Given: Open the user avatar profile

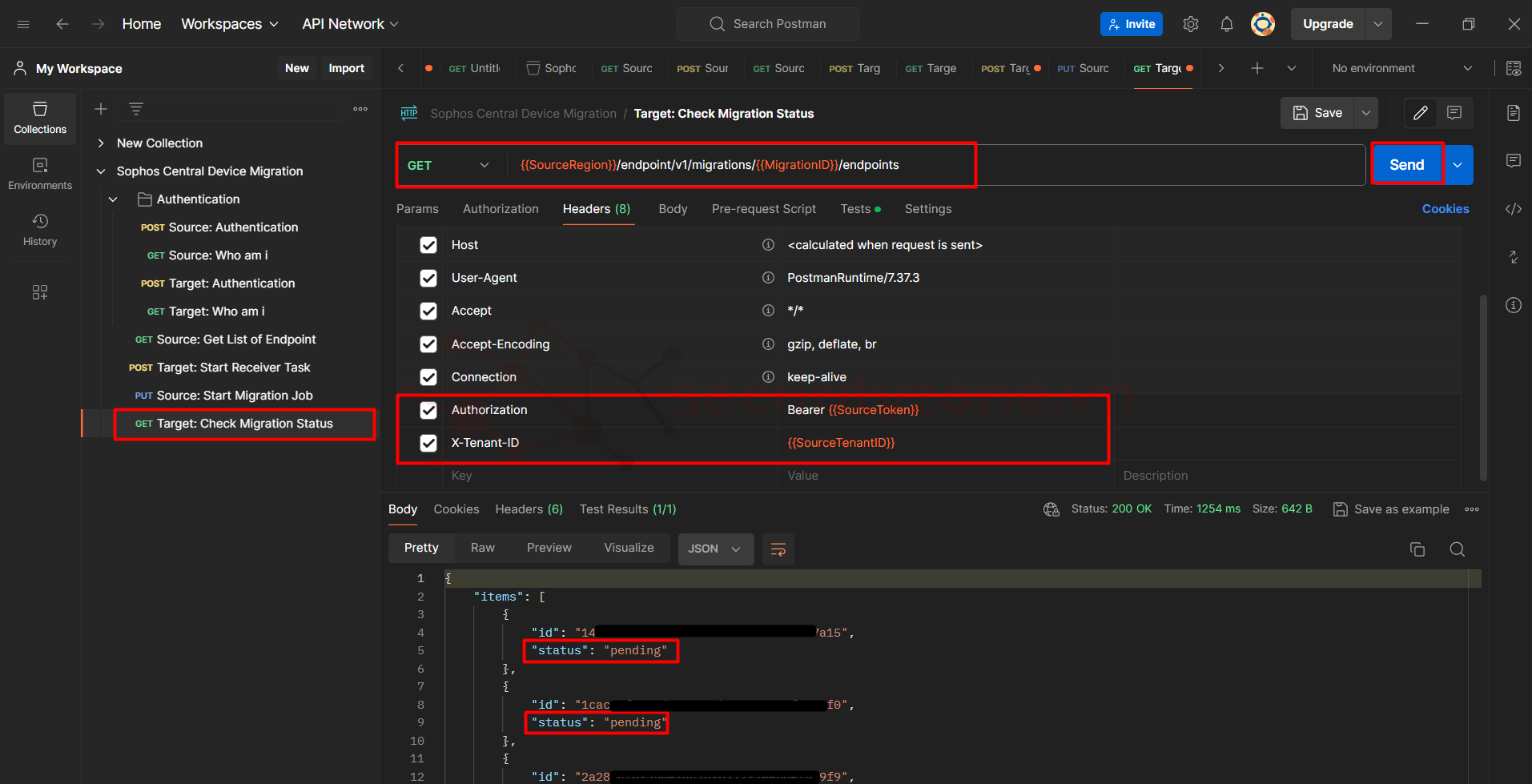Looking at the screenshot, I should (1263, 24).
